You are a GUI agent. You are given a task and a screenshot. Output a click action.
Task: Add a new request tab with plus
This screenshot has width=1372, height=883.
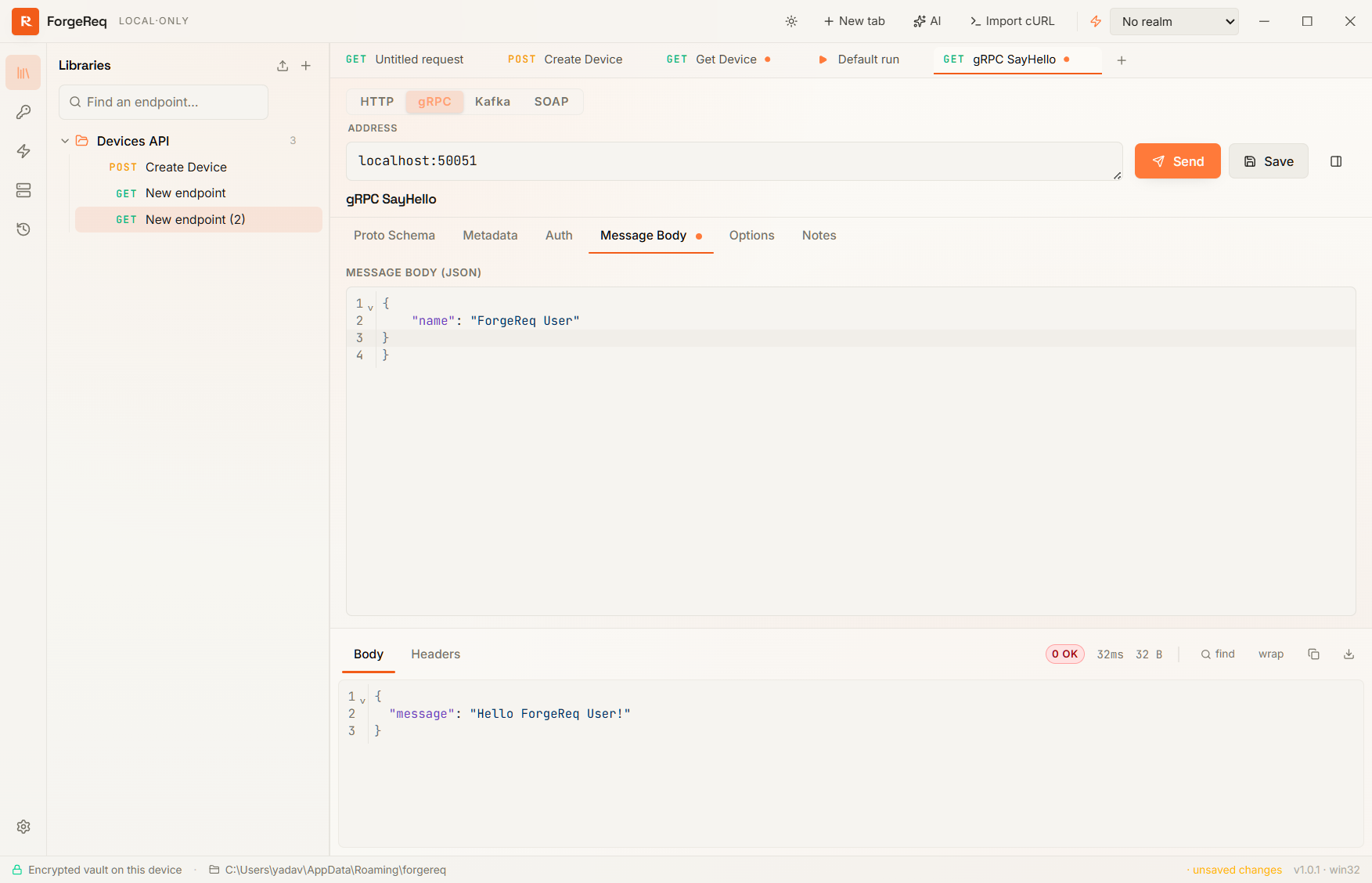click(x=1122, y=60)
